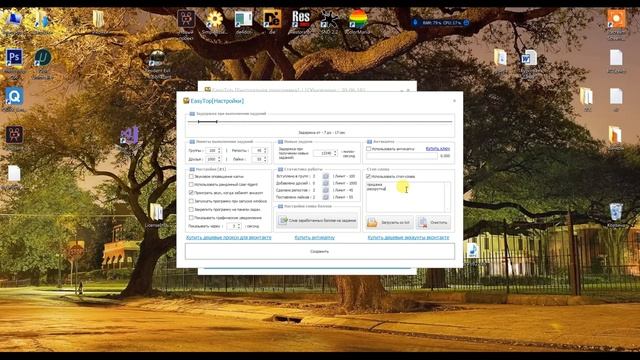640x360 pixels.
Task: Open the Resident Evil desktop shortcut
Action: (x=157, y=58)
